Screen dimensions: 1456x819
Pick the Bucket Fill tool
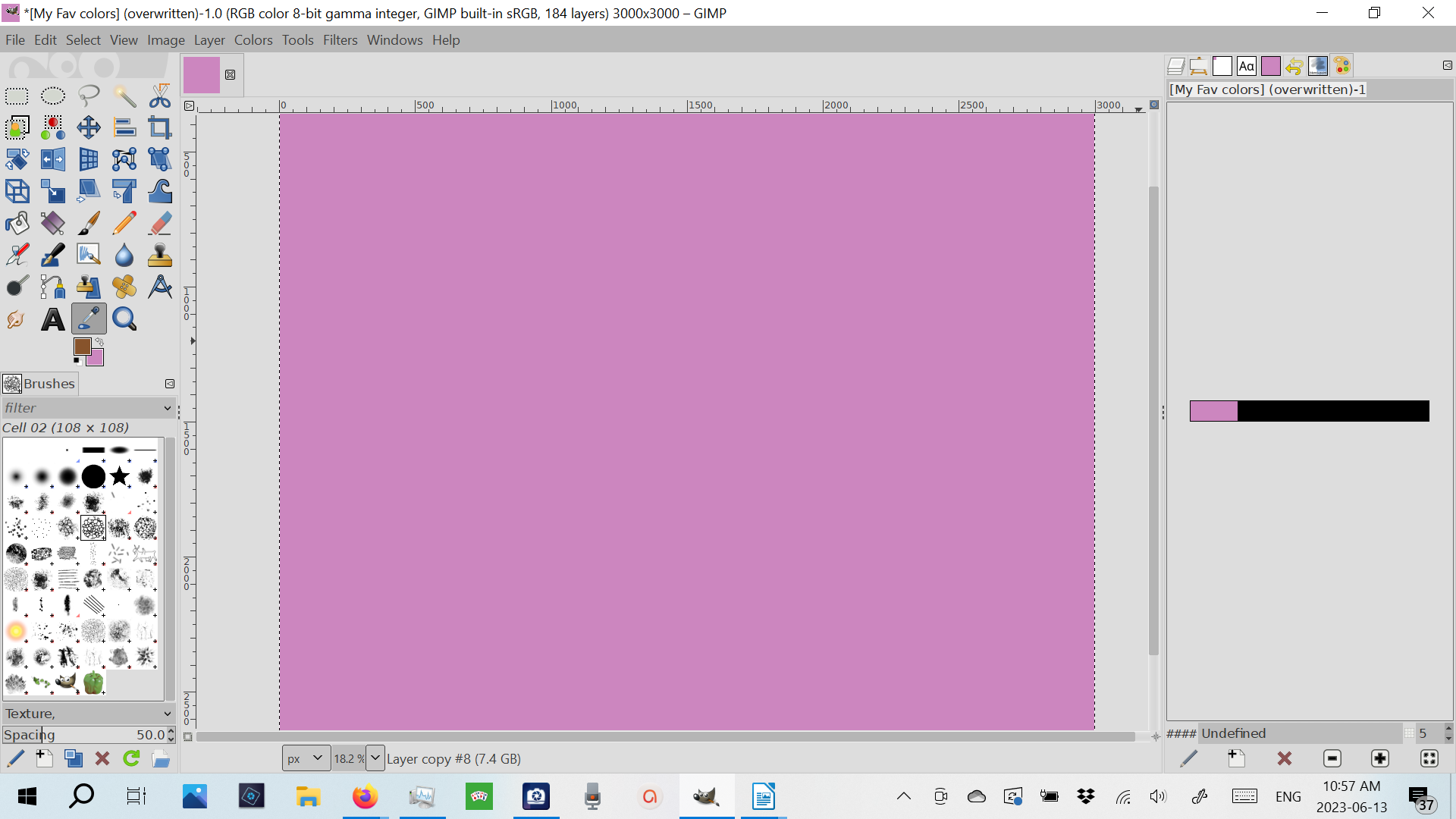(17, 223)
